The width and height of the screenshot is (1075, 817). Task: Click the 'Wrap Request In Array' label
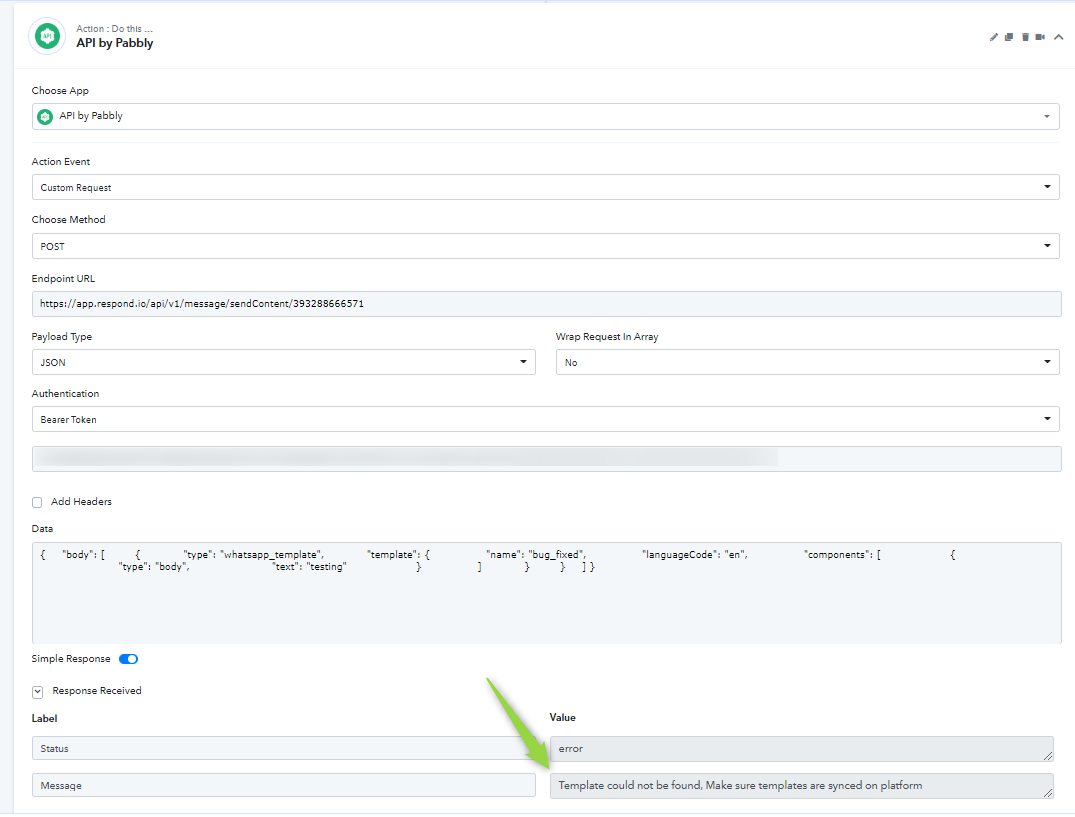point(607,337)
